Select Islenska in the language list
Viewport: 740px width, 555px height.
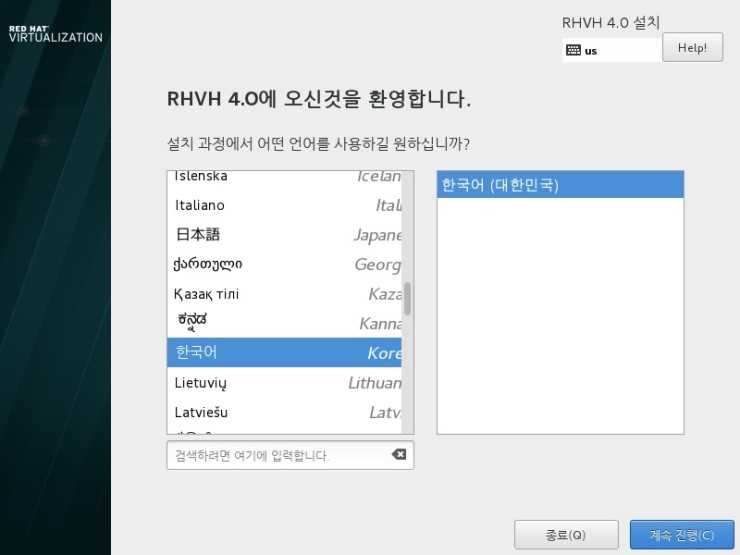(284, 177)
